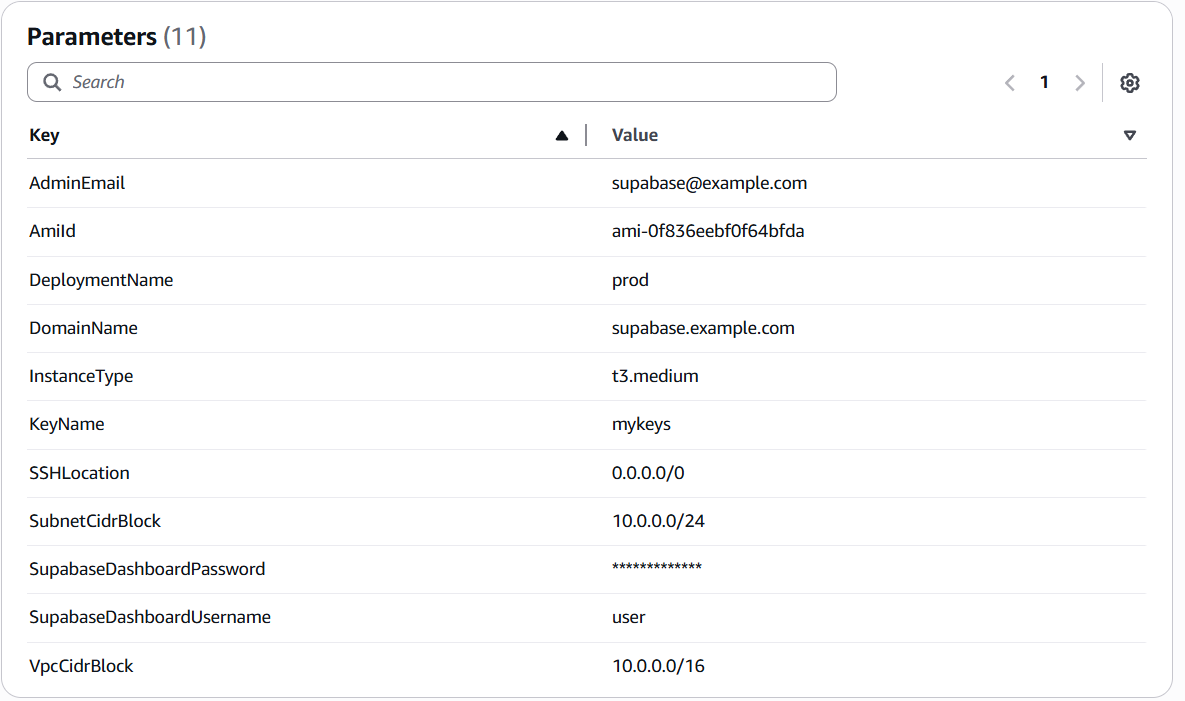Viewport: 1185px width, 701px height.
Task: Select the SSHLocation key
Action: 79,473
